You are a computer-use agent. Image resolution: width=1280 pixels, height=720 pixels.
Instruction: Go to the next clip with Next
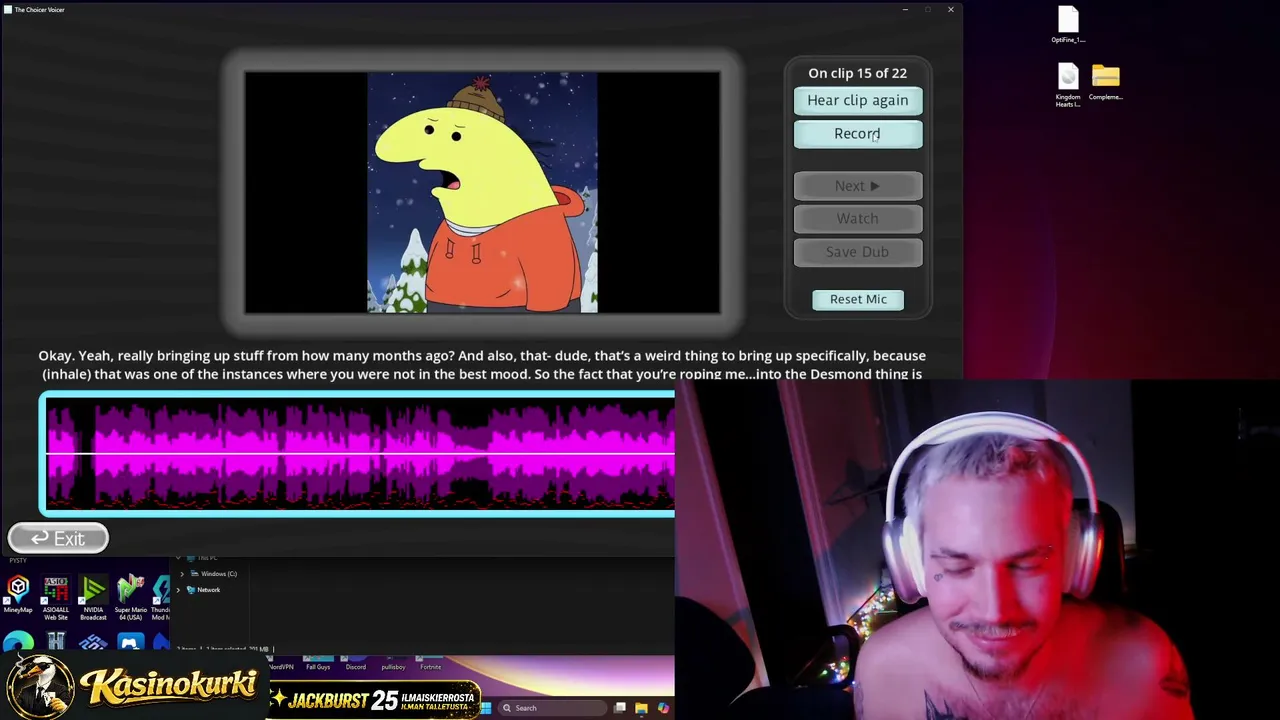858,186
